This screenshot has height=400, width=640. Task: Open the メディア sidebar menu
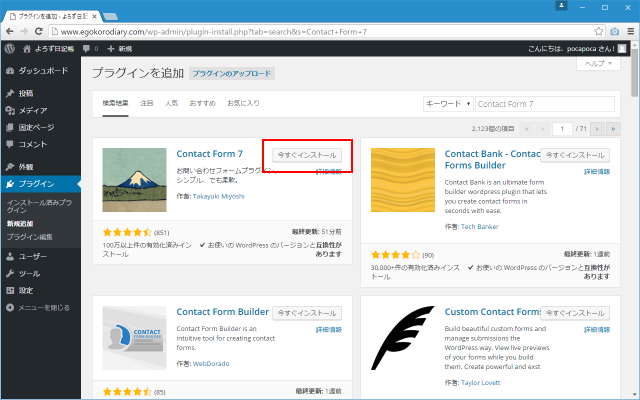pyautogui.click(x=32, y=110)
